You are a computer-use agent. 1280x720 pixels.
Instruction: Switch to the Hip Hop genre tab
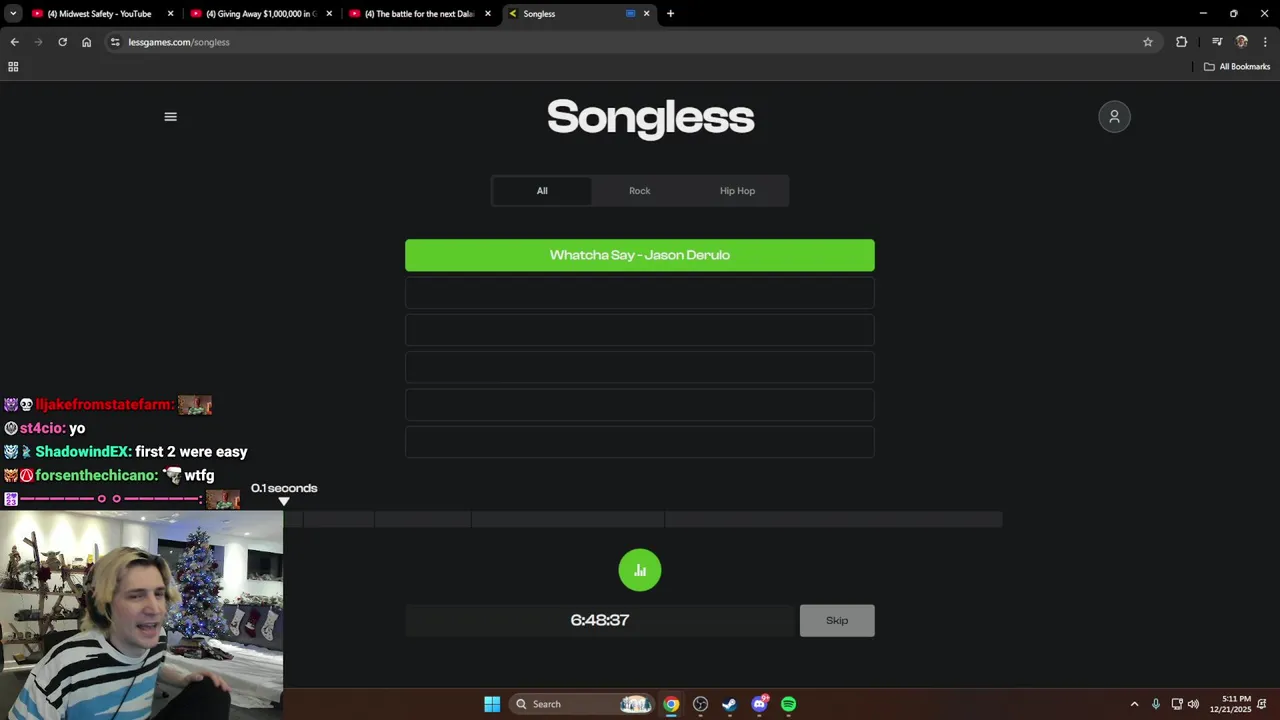pos(738,191)
